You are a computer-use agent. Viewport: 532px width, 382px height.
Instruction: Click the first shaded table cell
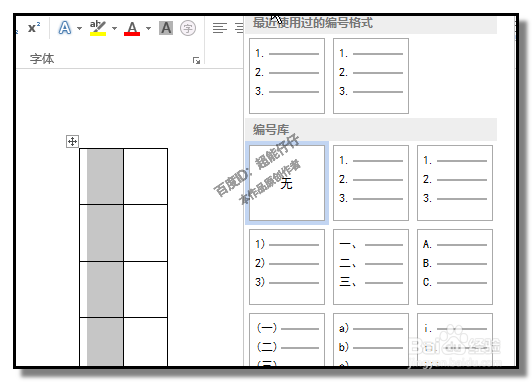102,176
